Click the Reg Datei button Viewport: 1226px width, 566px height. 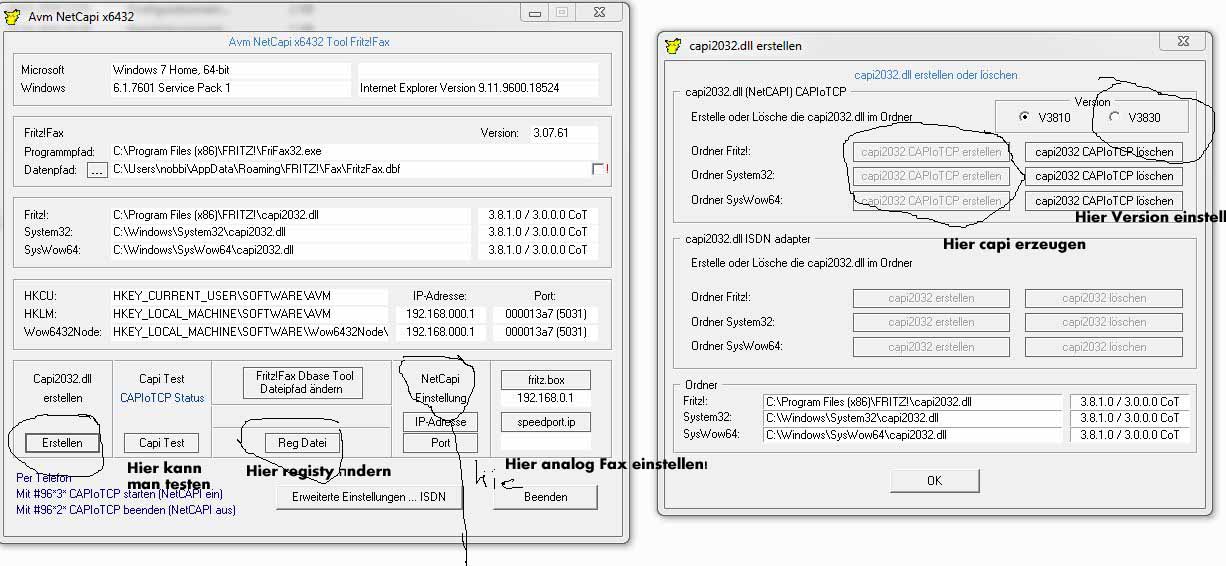303,442
